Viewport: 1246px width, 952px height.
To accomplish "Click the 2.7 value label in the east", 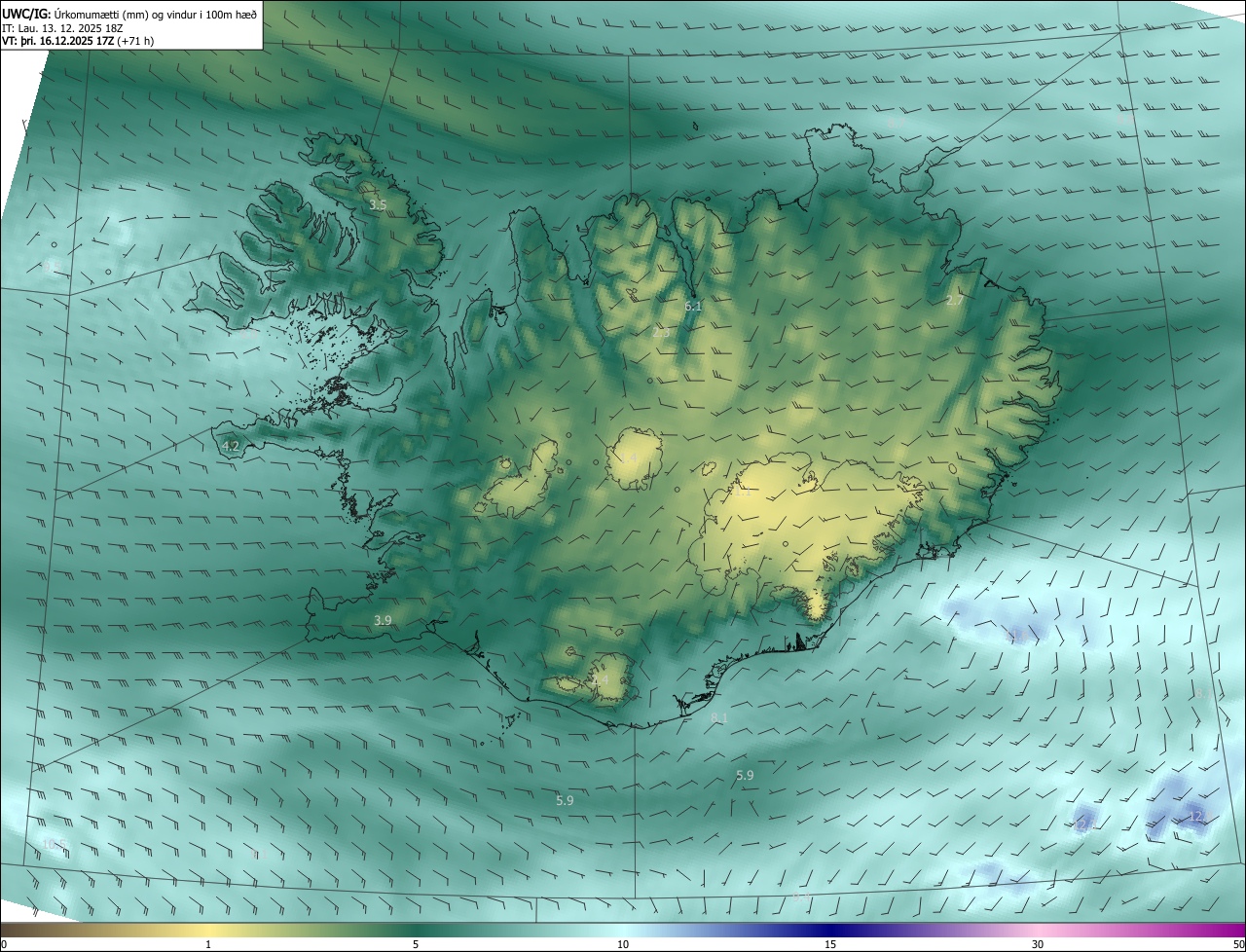I will click(954, 301).
